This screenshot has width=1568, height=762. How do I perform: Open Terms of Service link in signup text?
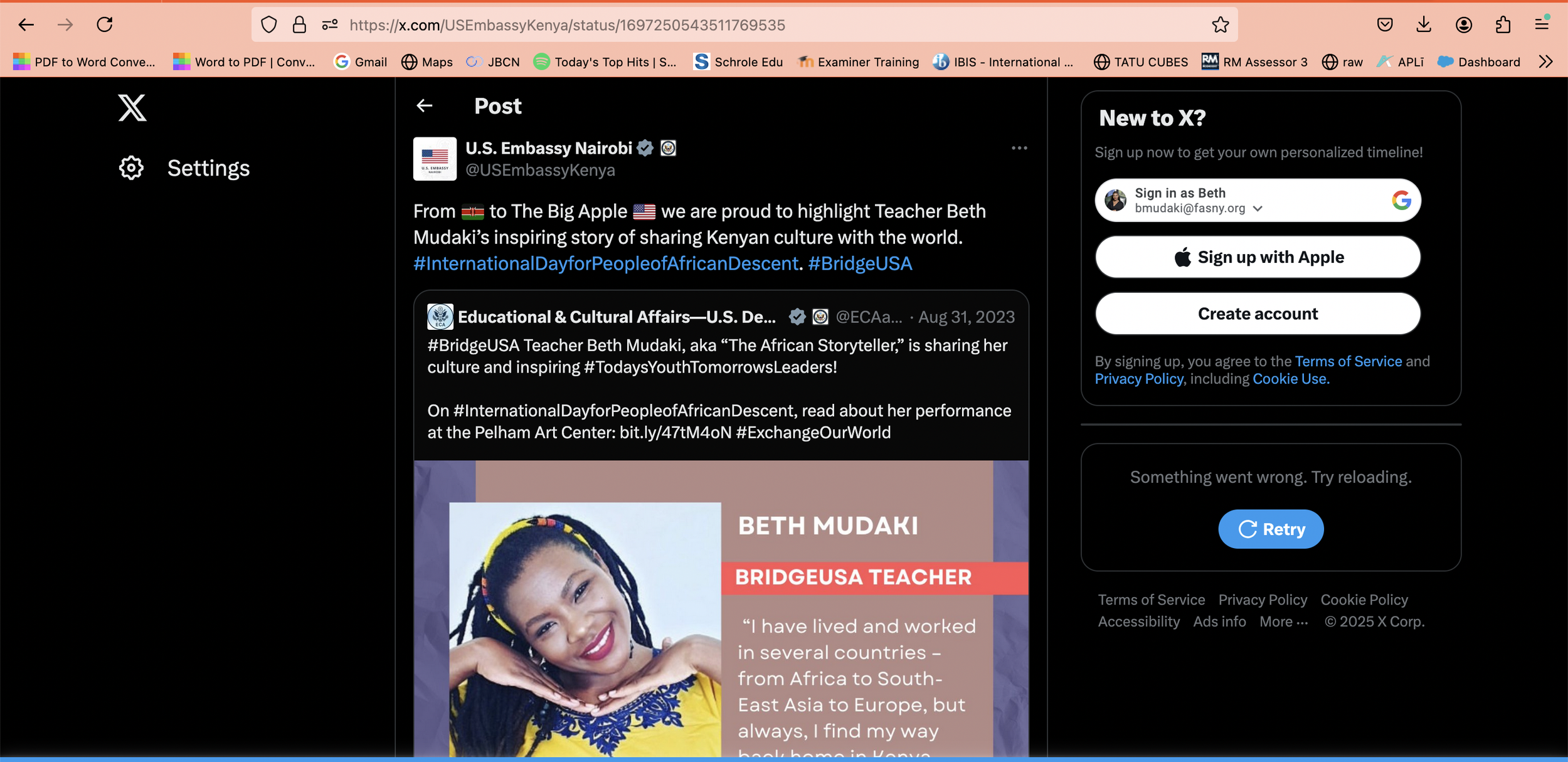1348,361
